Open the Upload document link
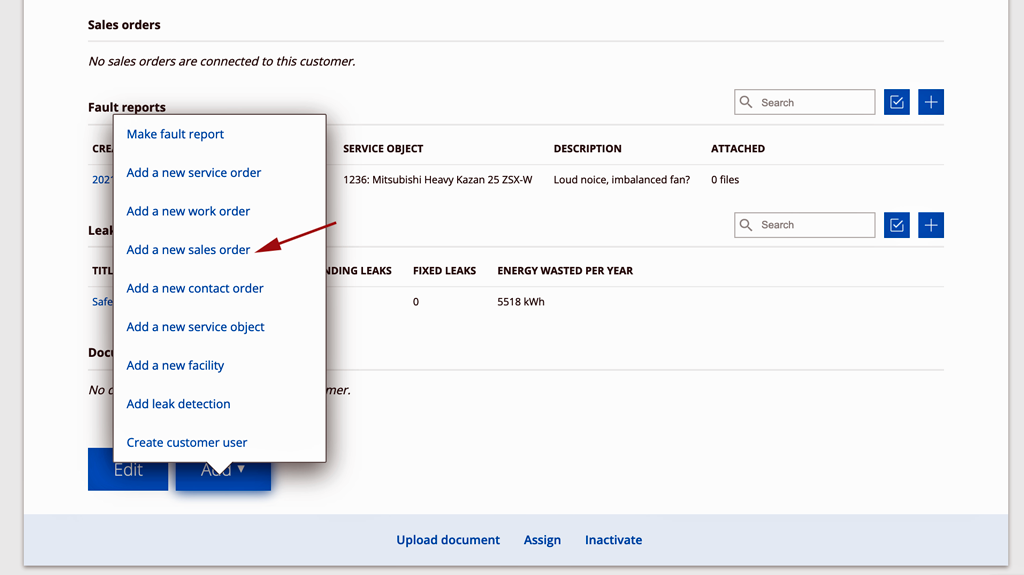1024x575 pixels. (x=448, y=540)
